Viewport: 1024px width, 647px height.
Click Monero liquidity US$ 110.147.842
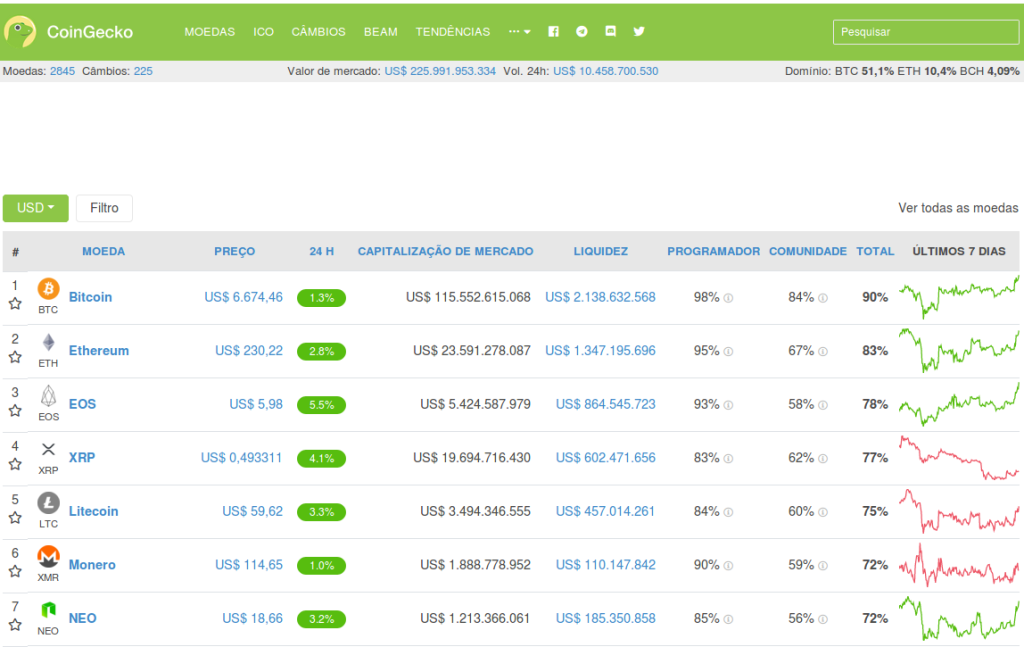point(605,565)
